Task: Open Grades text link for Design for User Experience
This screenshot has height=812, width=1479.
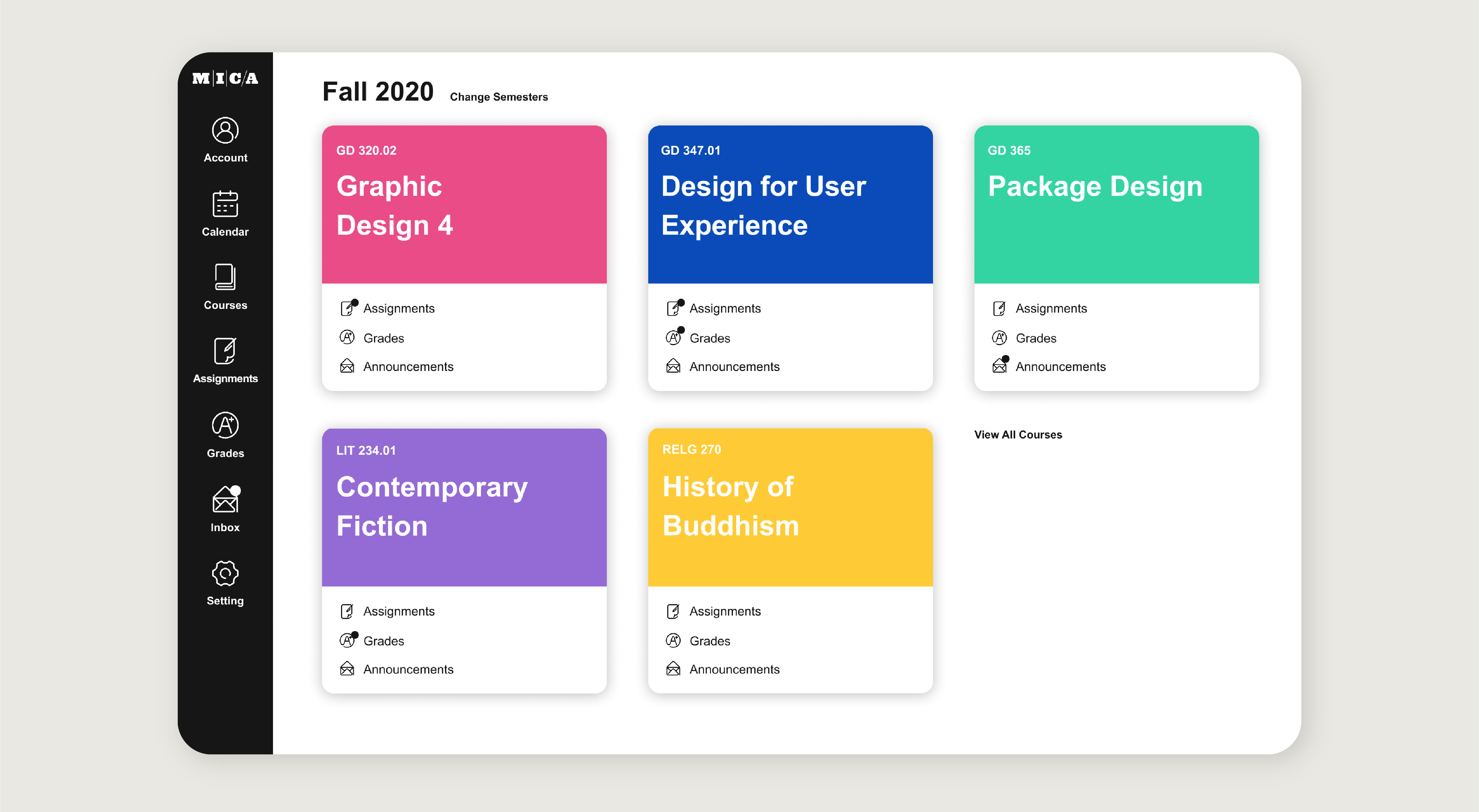Action: [x=710, y=338]
